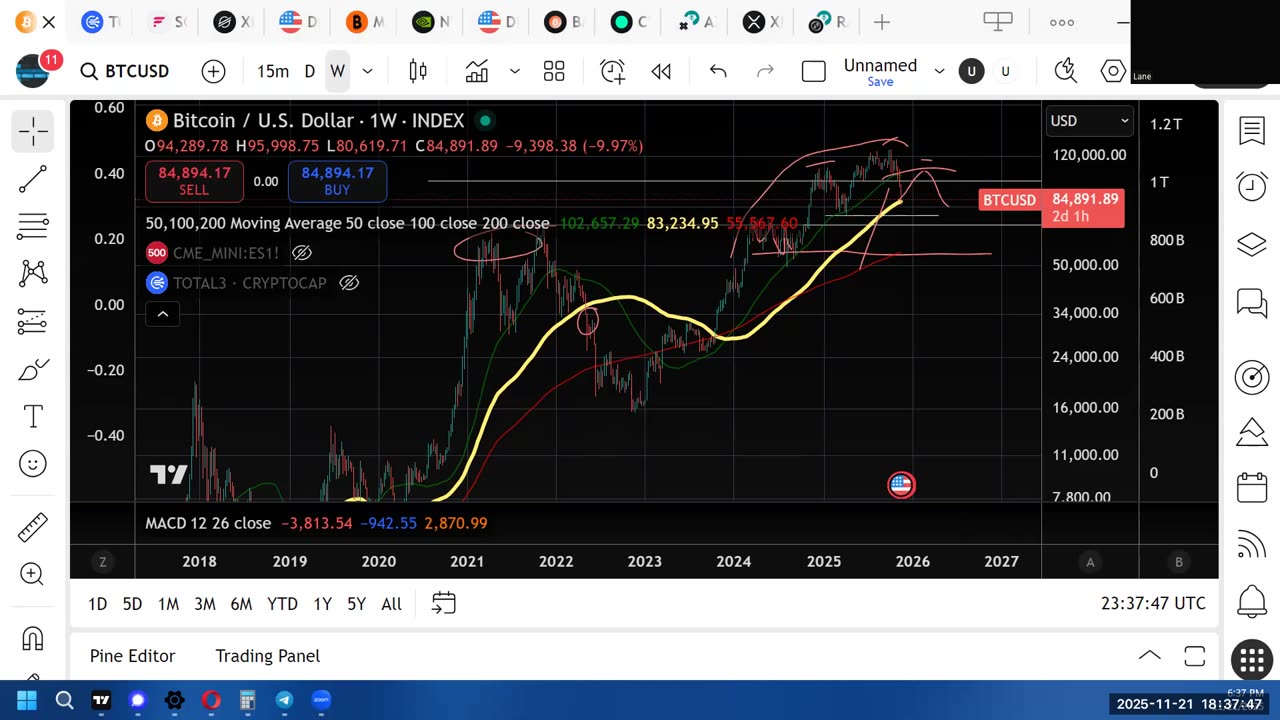
Task: Set chart range to 5Y
Action: [356, 604]
